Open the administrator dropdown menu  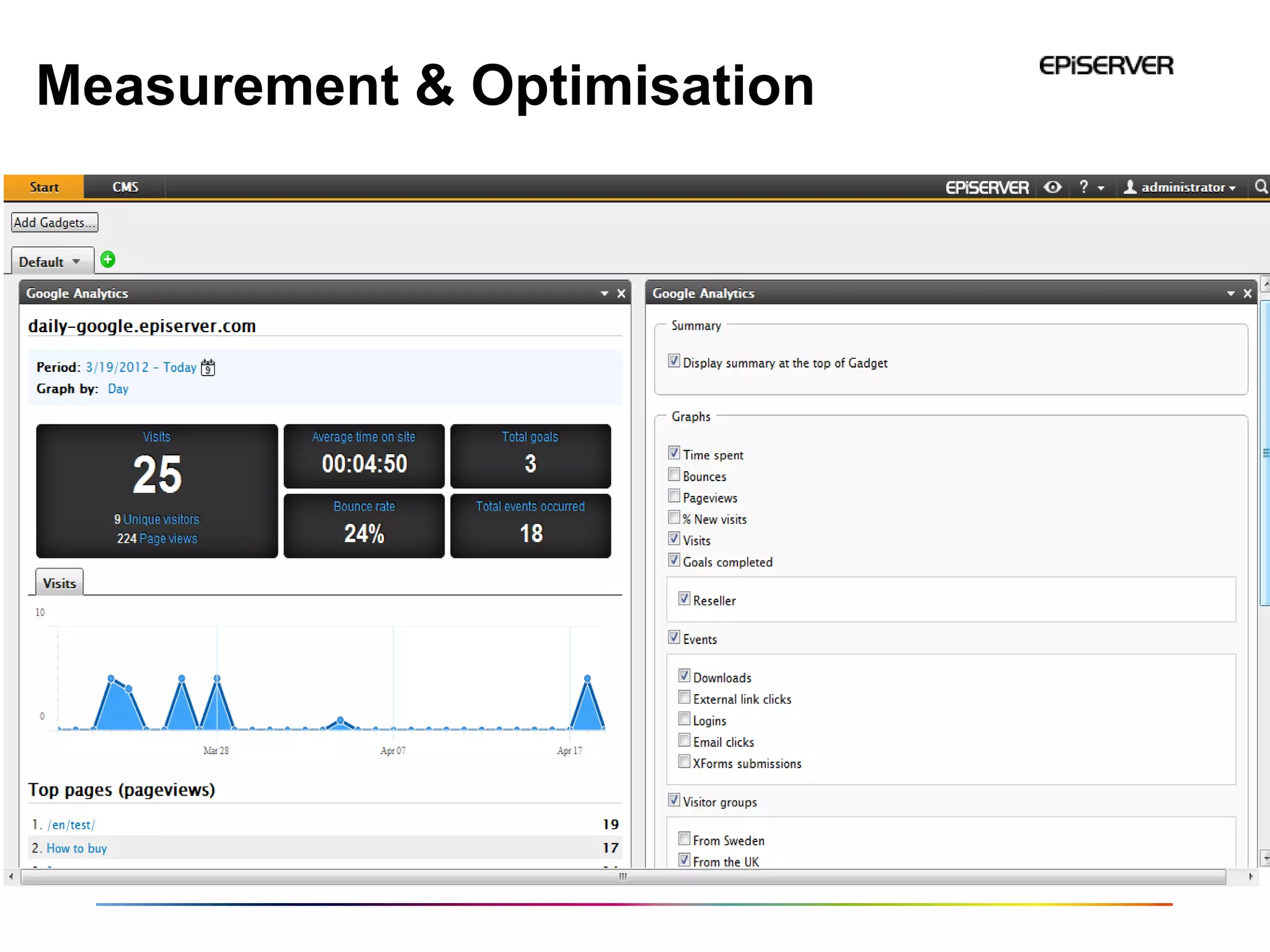pyautogui.click(x=1188, y=187)
